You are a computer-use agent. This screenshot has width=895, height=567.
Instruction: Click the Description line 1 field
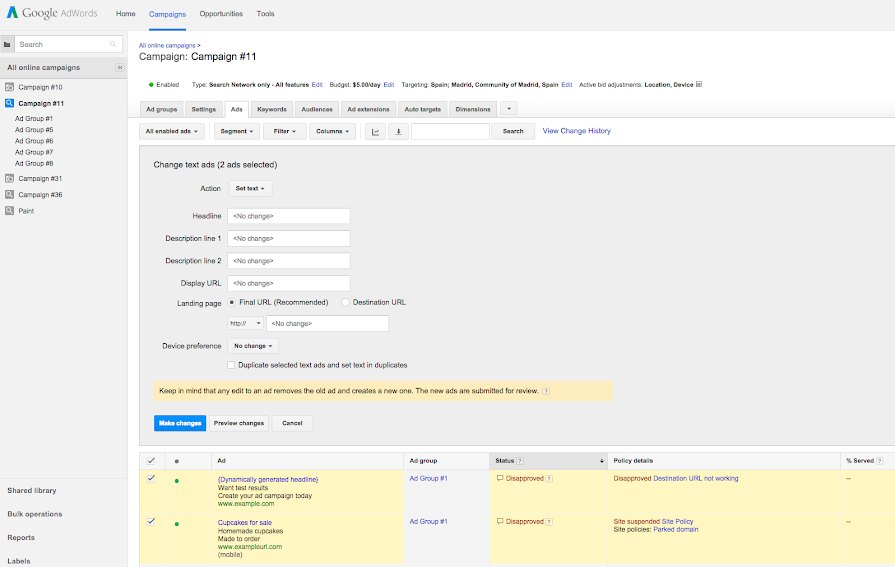pos(289,238)
